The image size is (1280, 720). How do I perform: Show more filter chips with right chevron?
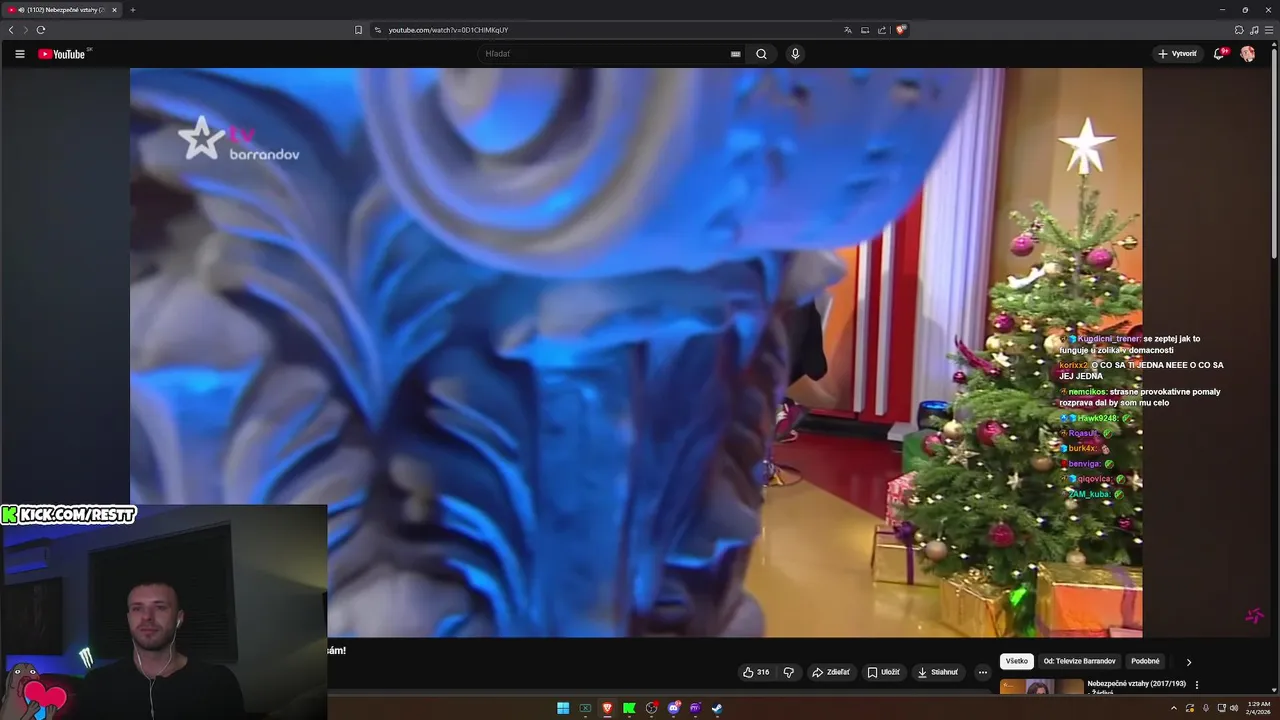click(x=1189, y=661)
